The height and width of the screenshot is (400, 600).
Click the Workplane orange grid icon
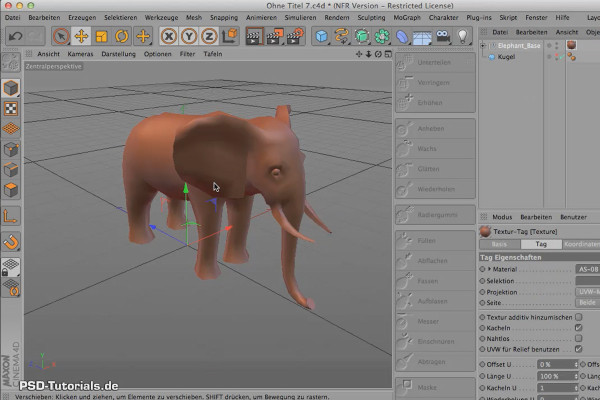click(11, 129)
